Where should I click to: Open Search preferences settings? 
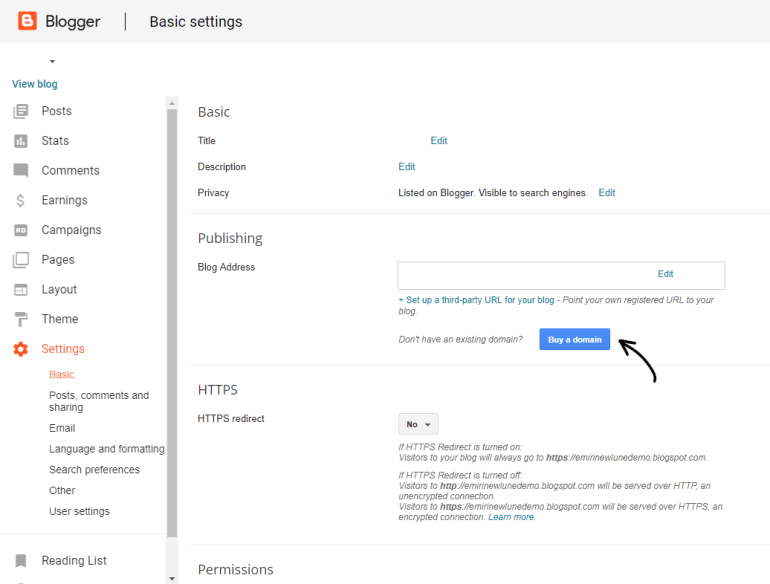94,470
